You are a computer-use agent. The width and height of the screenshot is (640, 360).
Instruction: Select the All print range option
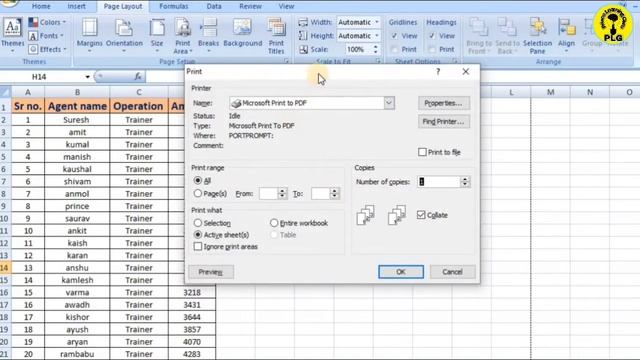pos(198,180)
